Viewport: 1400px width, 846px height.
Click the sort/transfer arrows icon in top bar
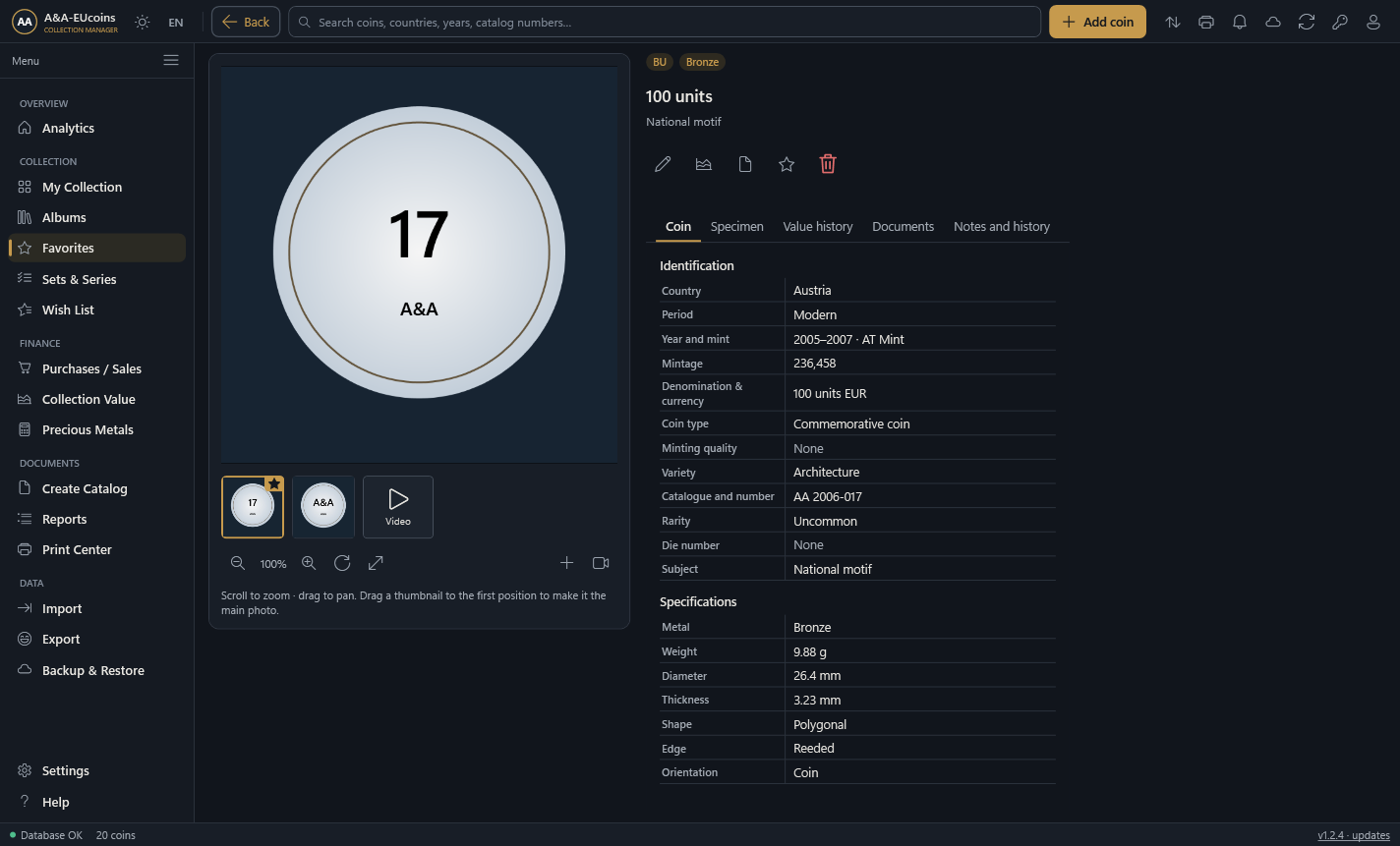coord(1173,22)
